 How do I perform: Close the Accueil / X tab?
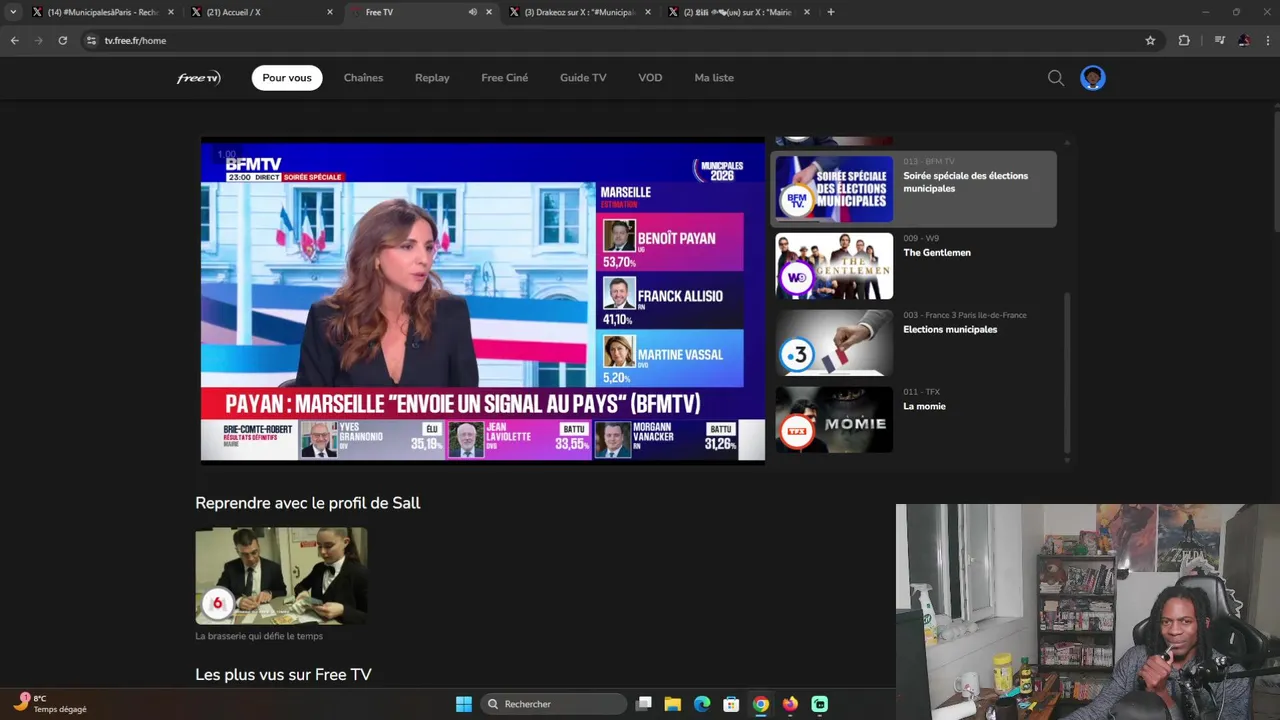[330, 12]
